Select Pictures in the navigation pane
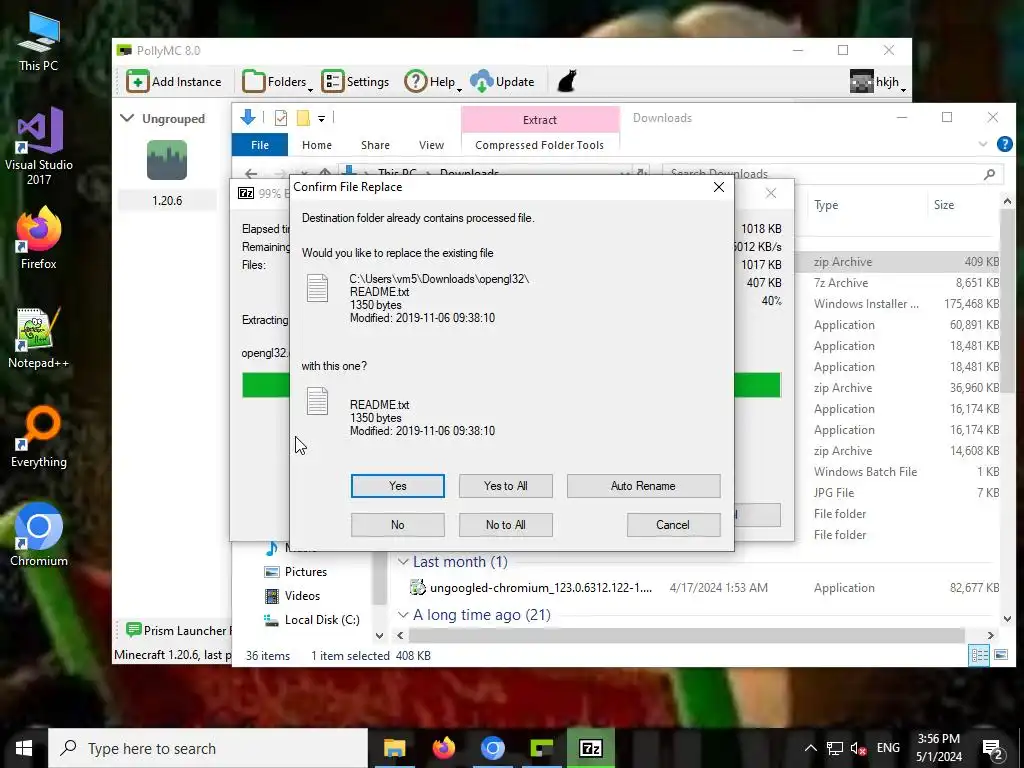The image size is (1024, 768). pos(305,571)
